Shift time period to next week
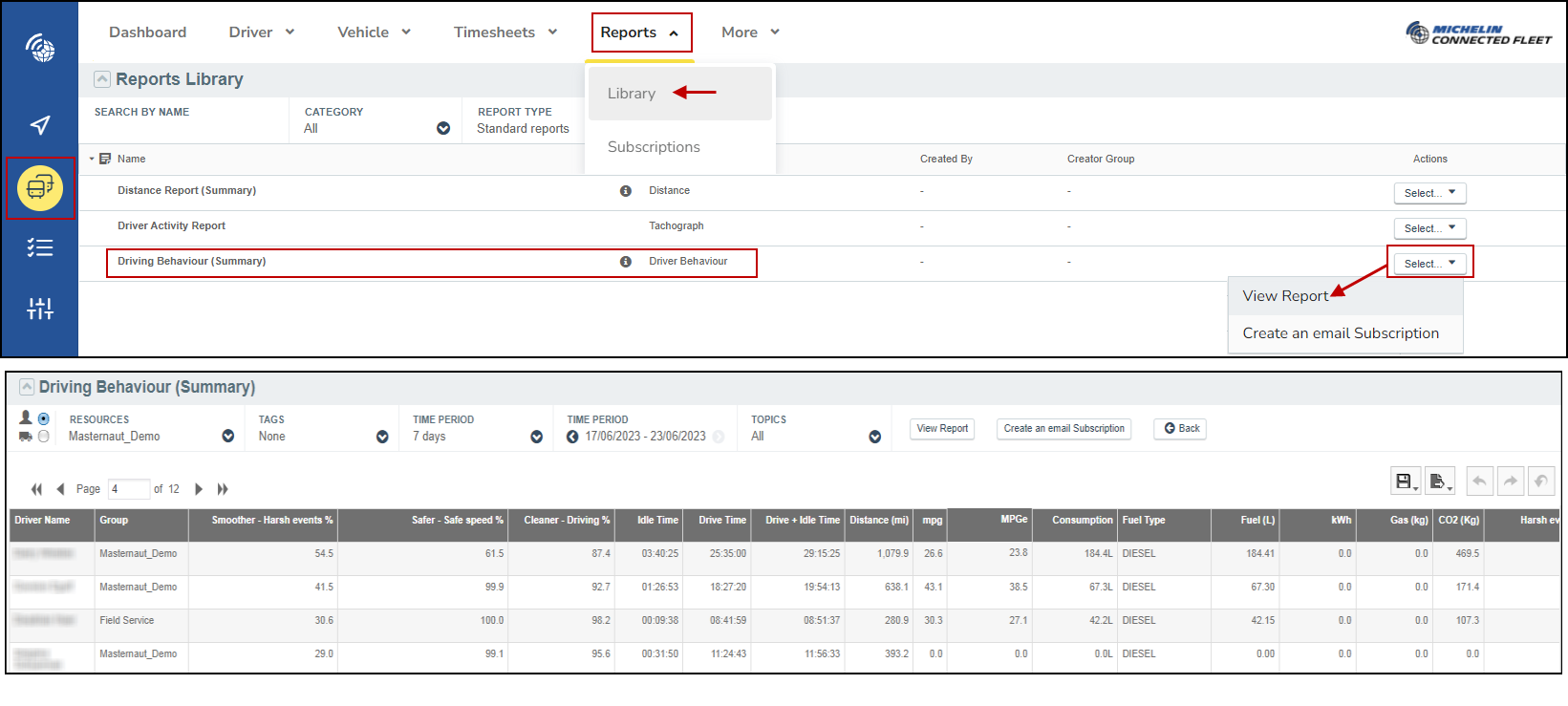The height and width of the screenshot is (706, 1568). pos(719,437)
